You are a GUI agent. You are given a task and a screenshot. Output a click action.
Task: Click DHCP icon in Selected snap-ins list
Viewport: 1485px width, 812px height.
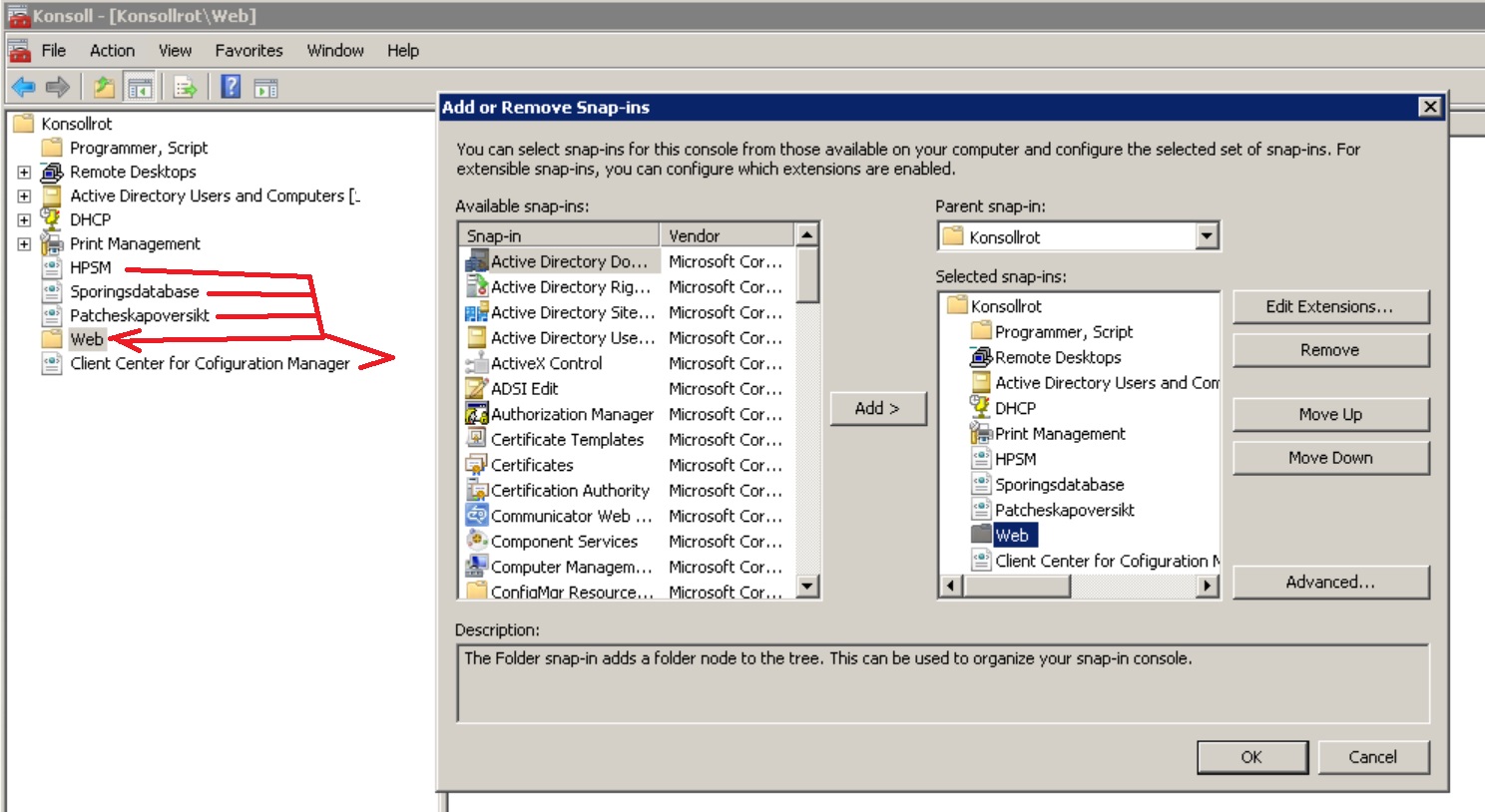click(x=981, y=407)
